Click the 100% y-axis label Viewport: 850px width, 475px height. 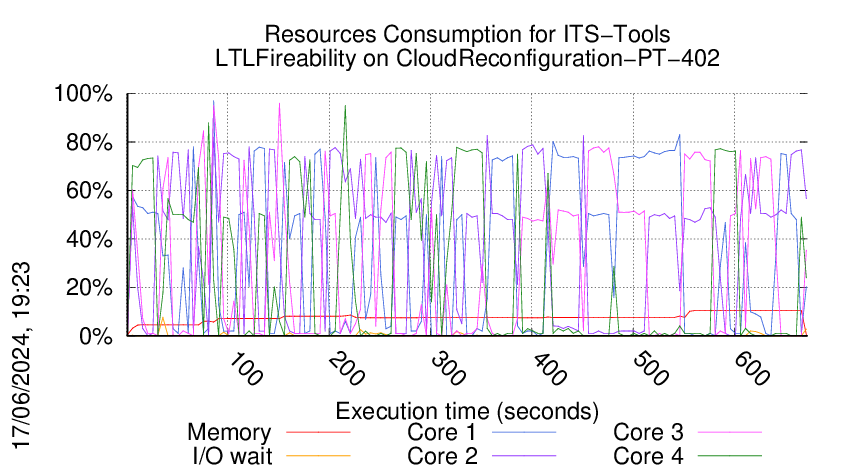tap(83, 94)
